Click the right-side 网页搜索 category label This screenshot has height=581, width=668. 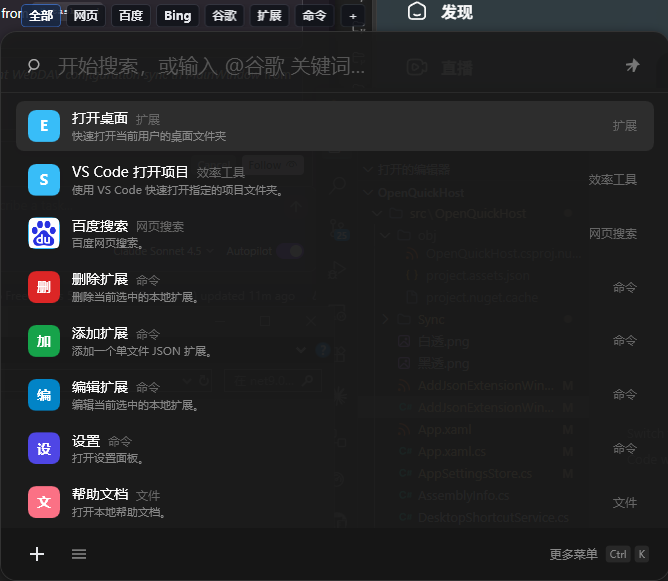coord(613,233)
